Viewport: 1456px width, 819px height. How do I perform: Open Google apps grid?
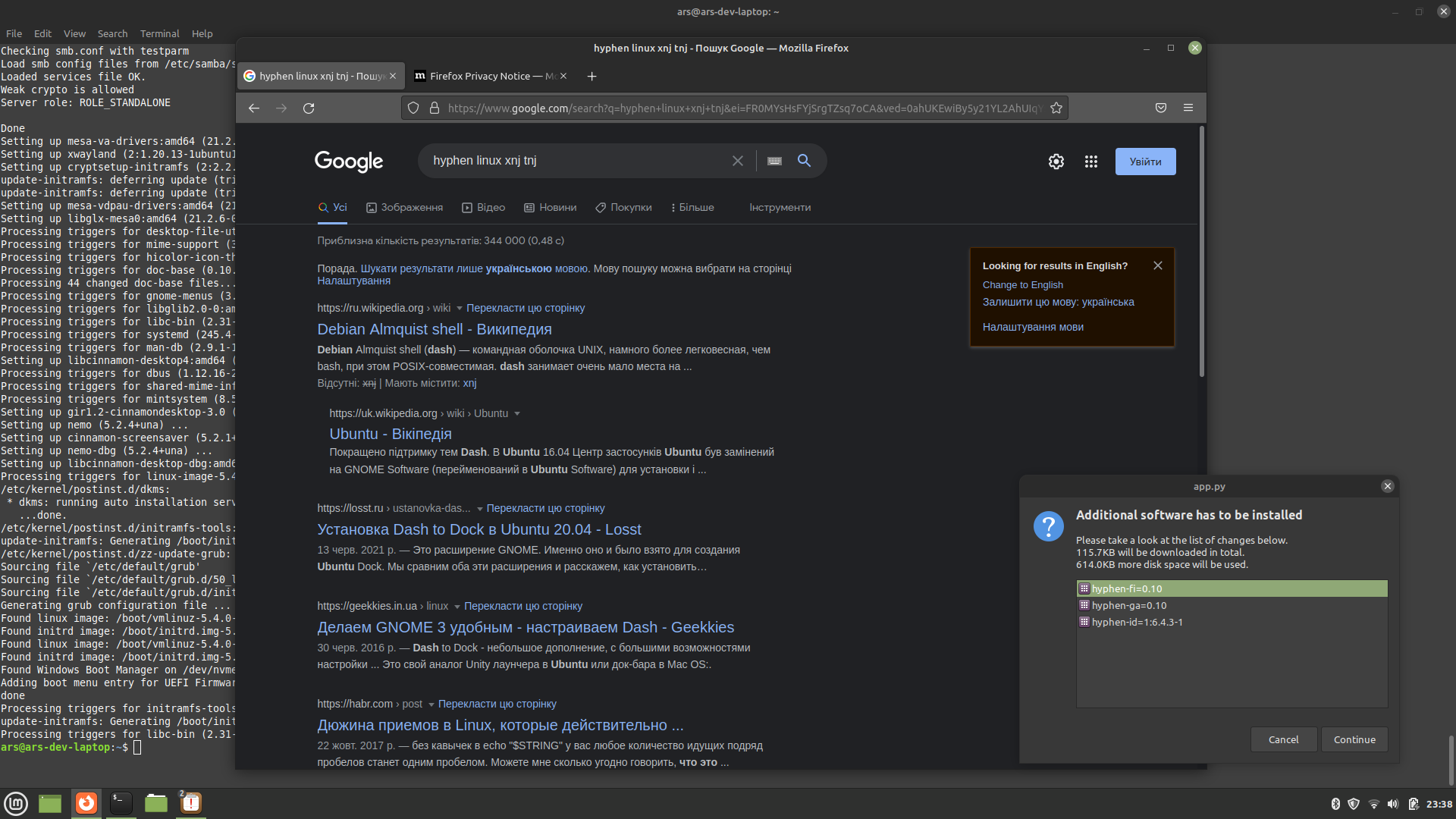click(x=1091, y=162)
